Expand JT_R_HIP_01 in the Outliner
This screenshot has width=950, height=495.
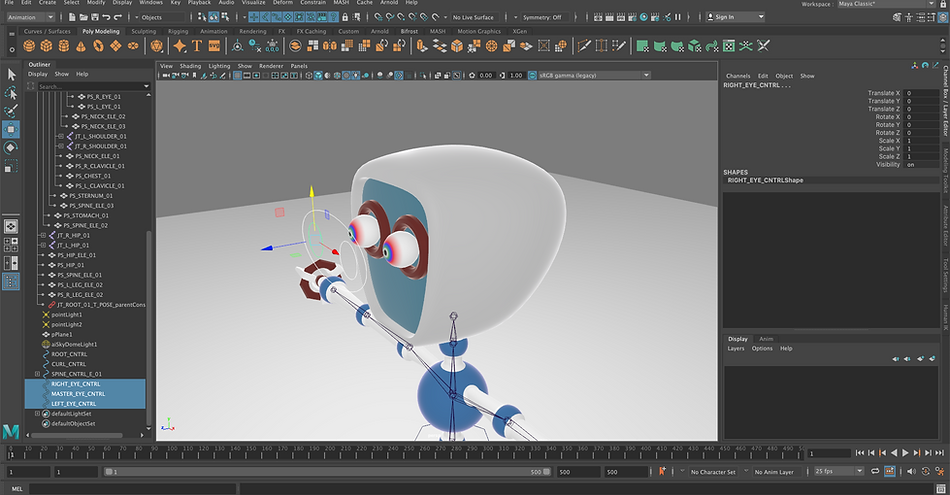[43, 235]
